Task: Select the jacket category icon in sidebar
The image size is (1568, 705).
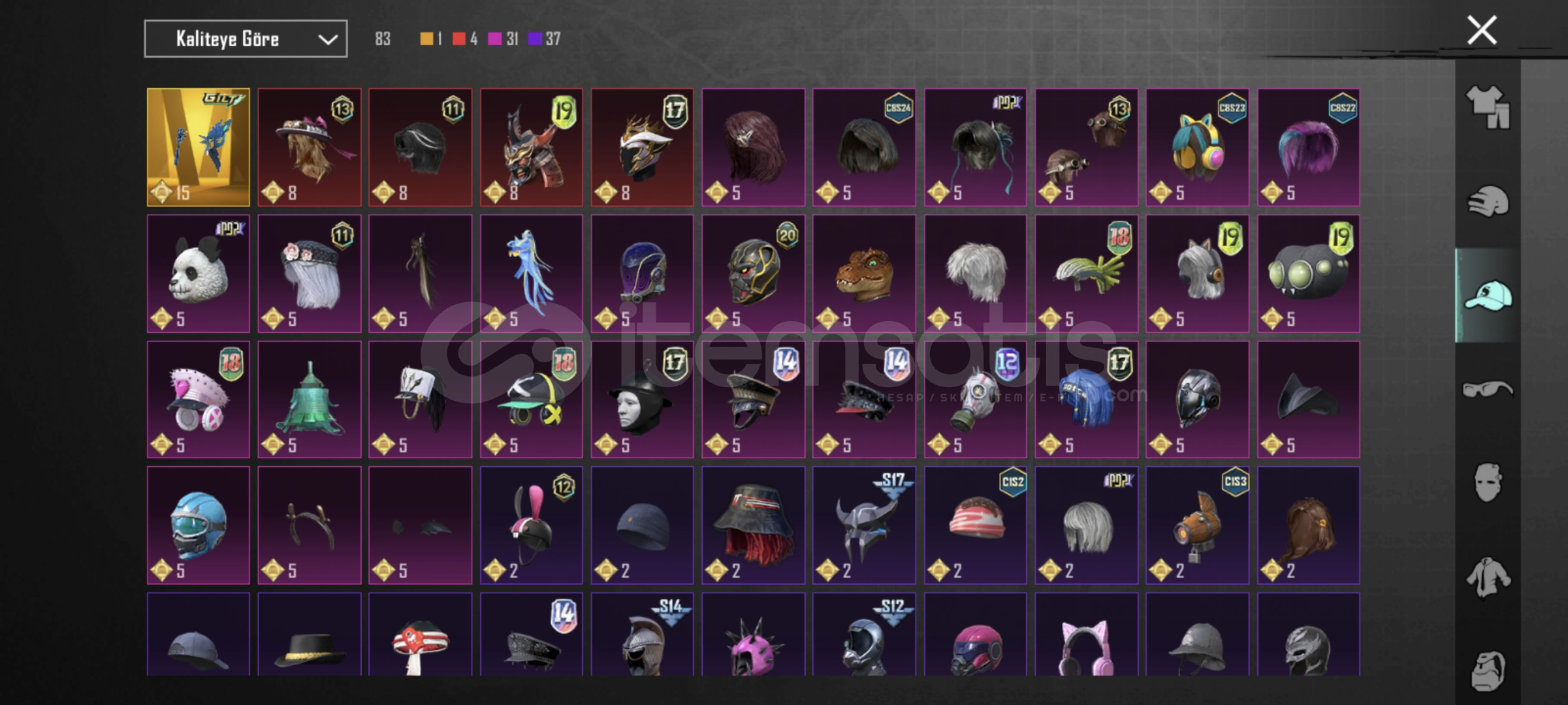Action: pyautogui.click(x=1488, y=577)
